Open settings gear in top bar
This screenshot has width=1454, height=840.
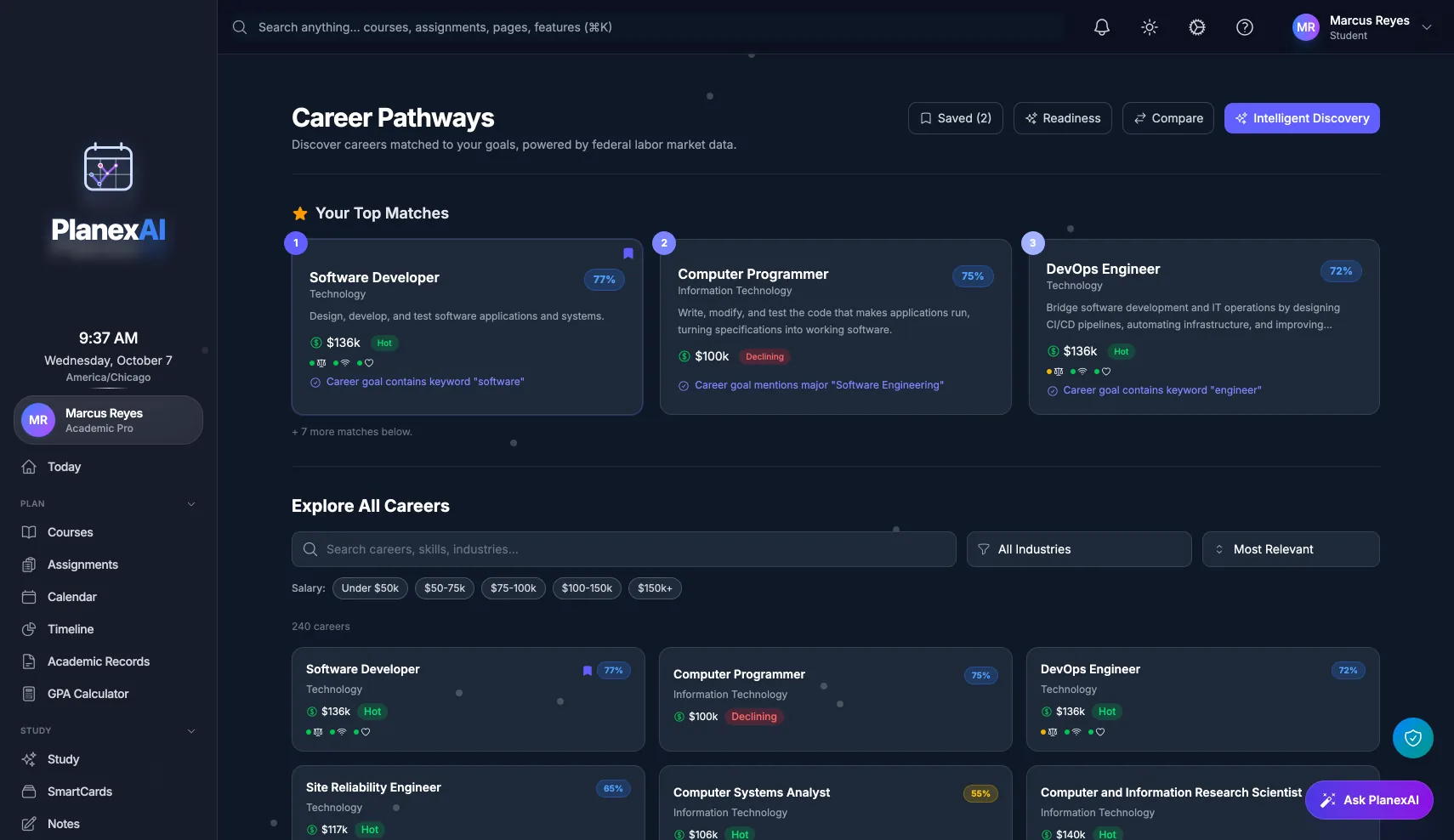pyautogui.click(x=1197, y=27)
